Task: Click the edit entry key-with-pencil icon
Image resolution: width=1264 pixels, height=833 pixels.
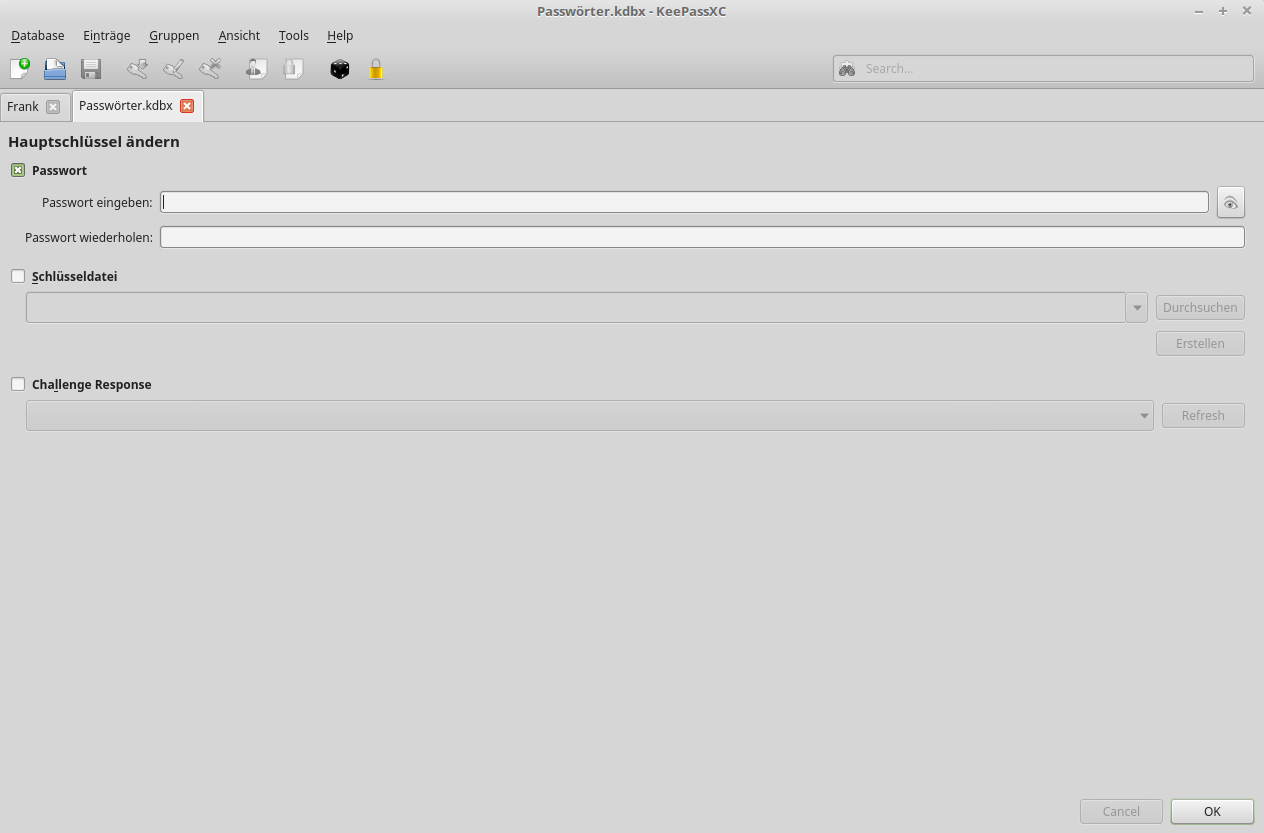Action: (173, 69)
